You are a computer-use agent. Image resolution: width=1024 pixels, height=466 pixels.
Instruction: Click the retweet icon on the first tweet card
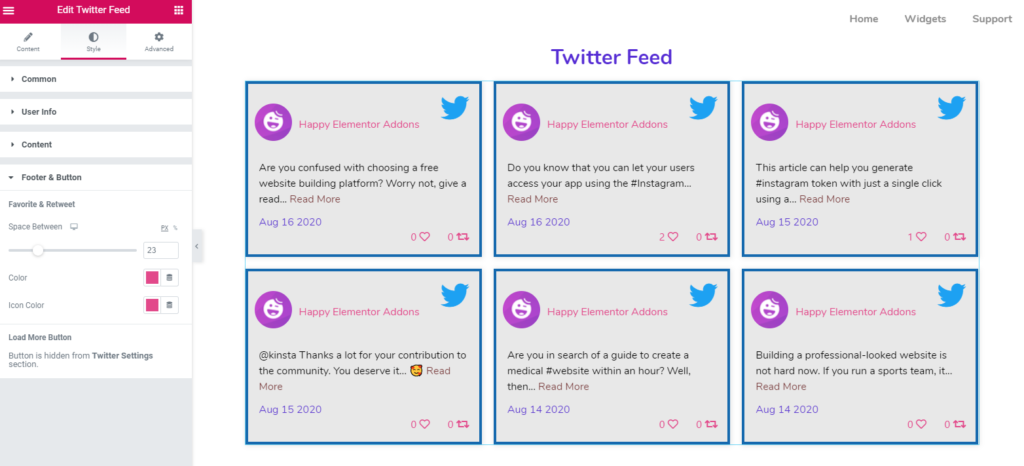click(x=463, y=237)
